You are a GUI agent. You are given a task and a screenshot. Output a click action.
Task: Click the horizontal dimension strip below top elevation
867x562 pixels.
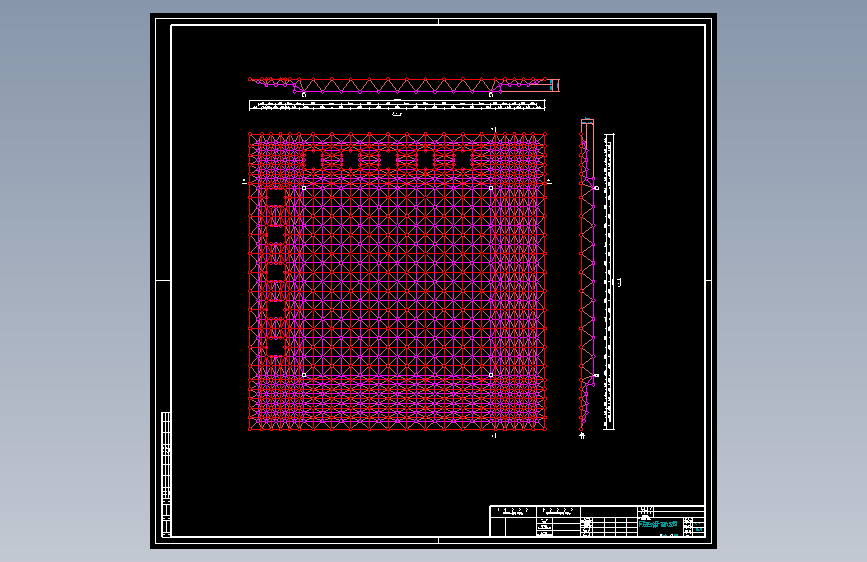pyautogui.click(x=397, y=105)
